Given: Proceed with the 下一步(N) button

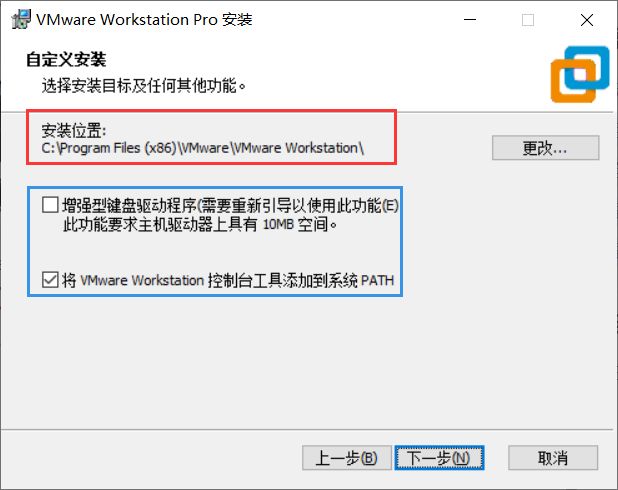Looking at the screenshot, I should pos(439,458).
